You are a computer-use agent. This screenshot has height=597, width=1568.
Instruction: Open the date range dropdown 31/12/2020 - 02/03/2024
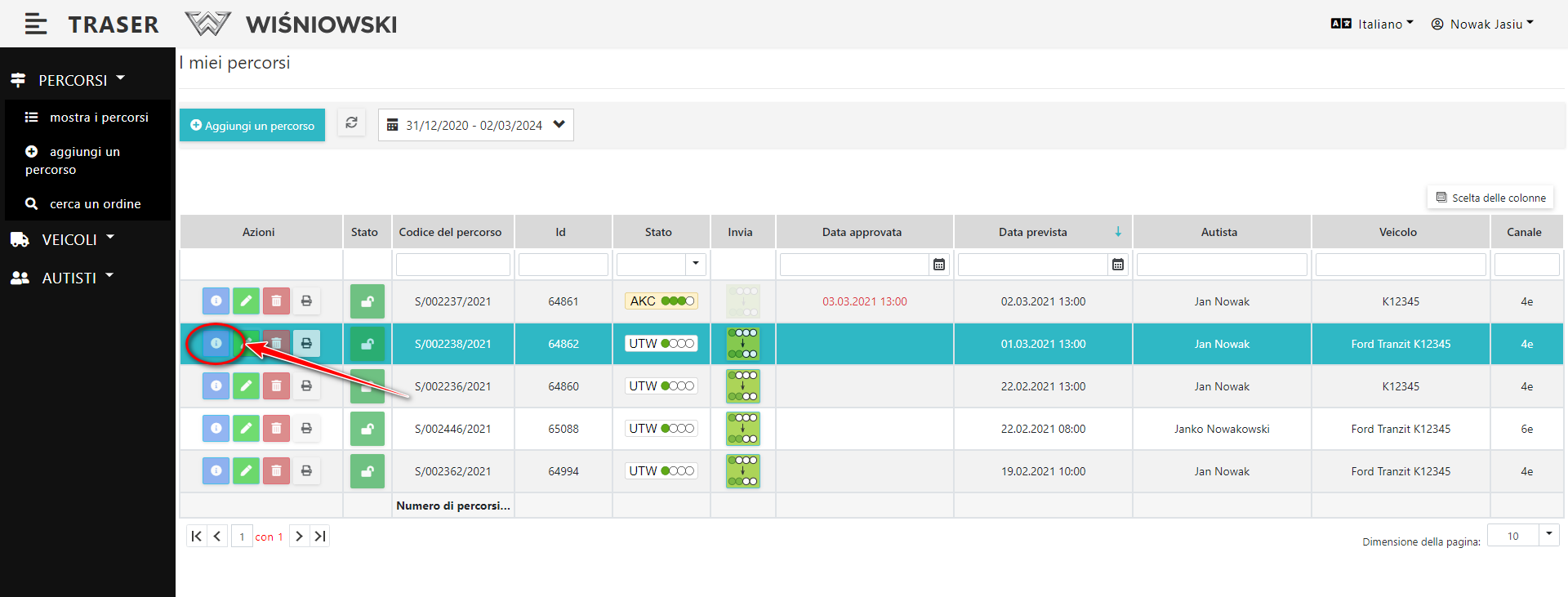pos(475,125)
